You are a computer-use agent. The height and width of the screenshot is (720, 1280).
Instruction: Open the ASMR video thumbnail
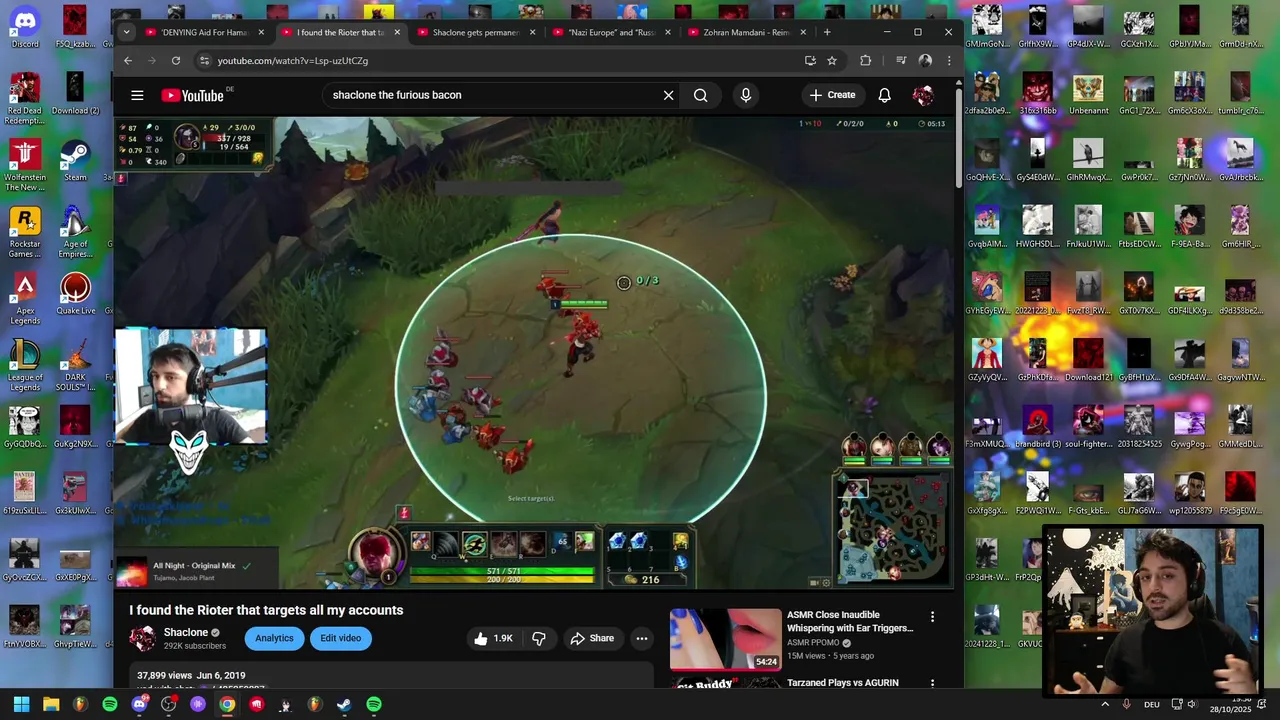point(726,639)
